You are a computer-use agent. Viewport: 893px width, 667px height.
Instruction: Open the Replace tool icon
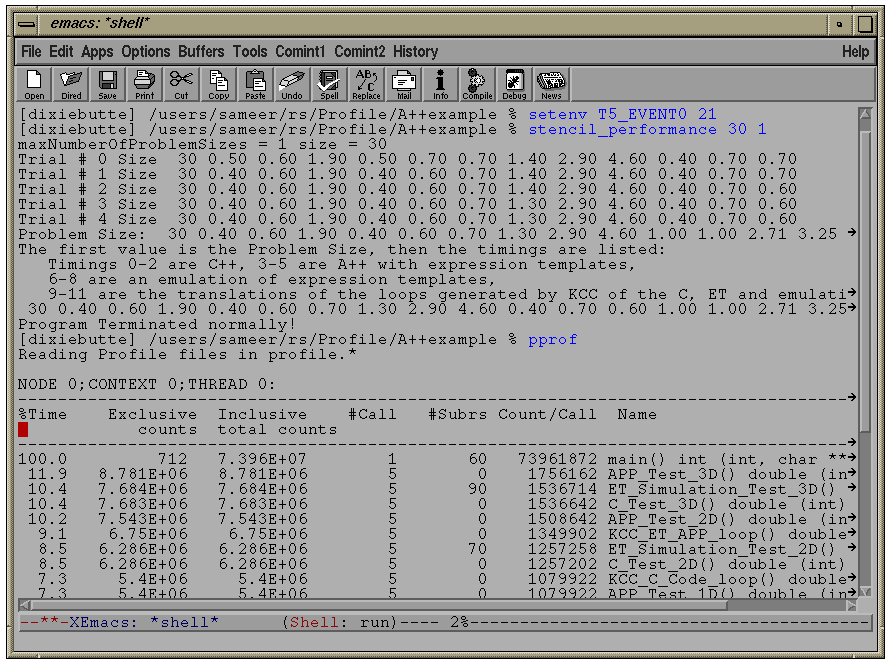[366, 84]
